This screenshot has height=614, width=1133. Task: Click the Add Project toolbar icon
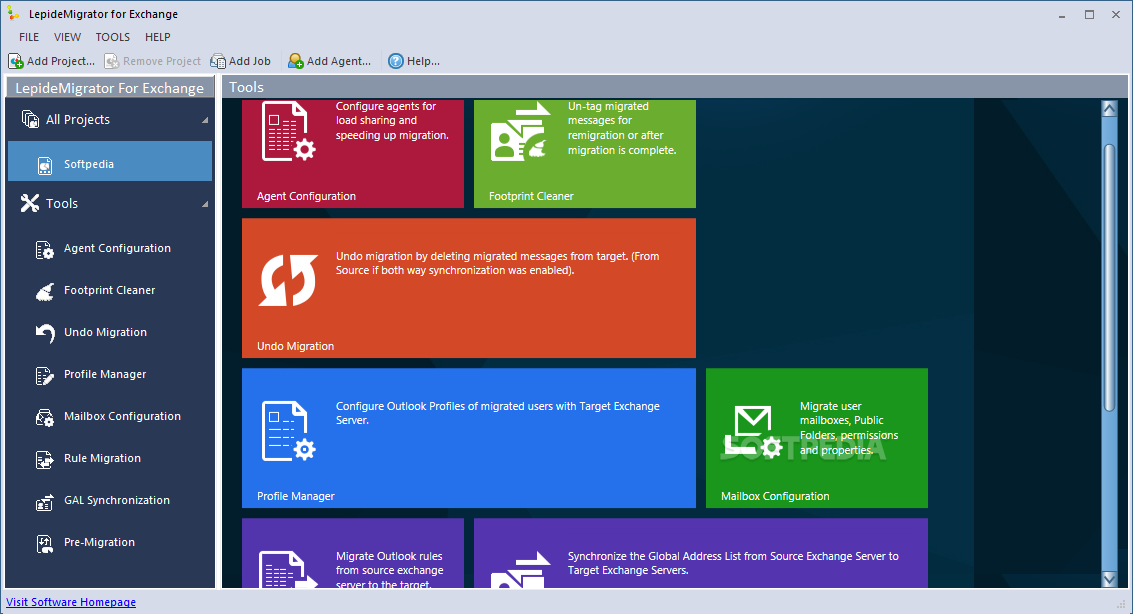[x=15, y=61]
